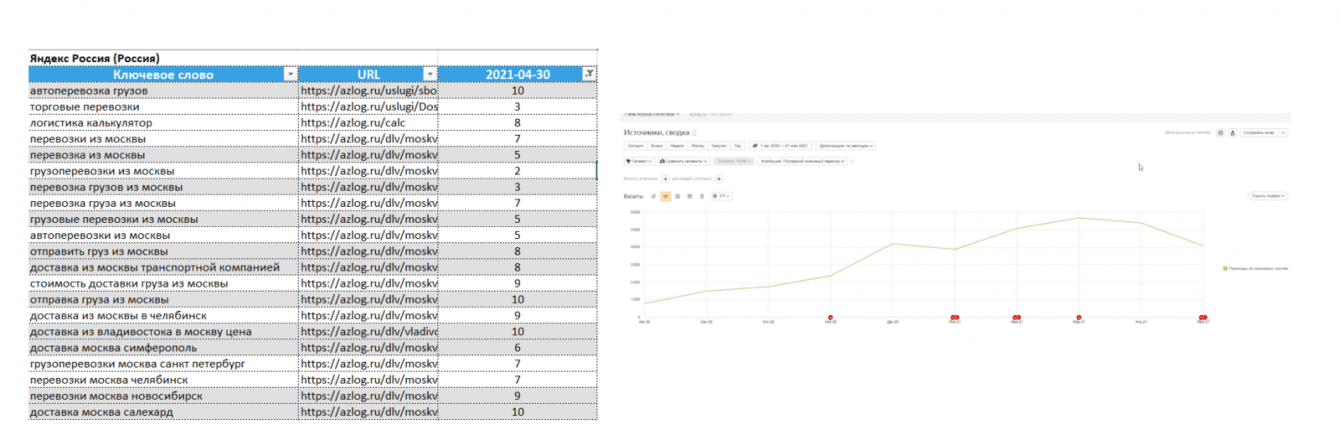The height and width of the screenshot is (445, 1340).
Task: Open the date range picker field
Action: (x=781, y=146)
